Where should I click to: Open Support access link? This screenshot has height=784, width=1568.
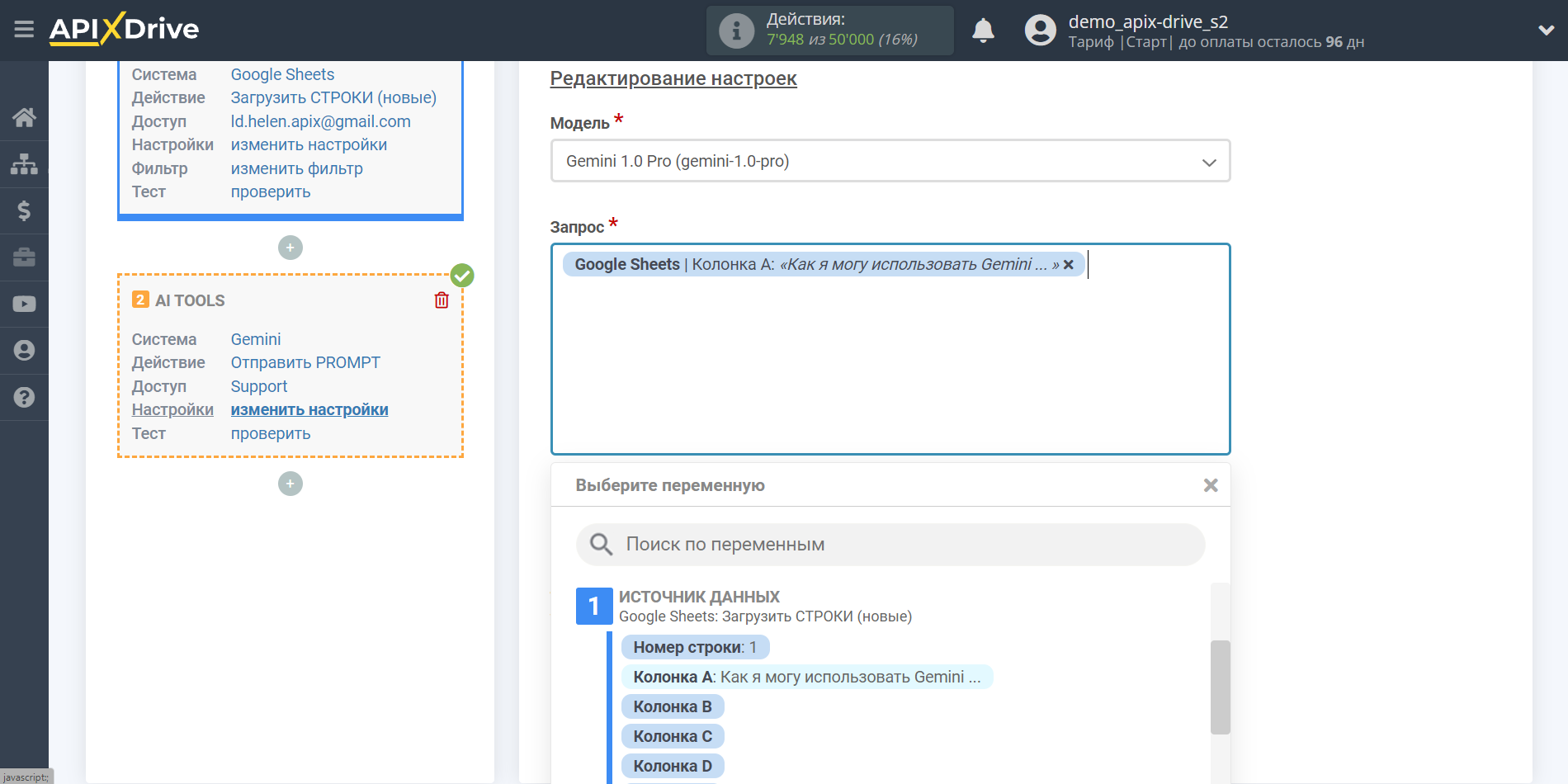[259, 386]
